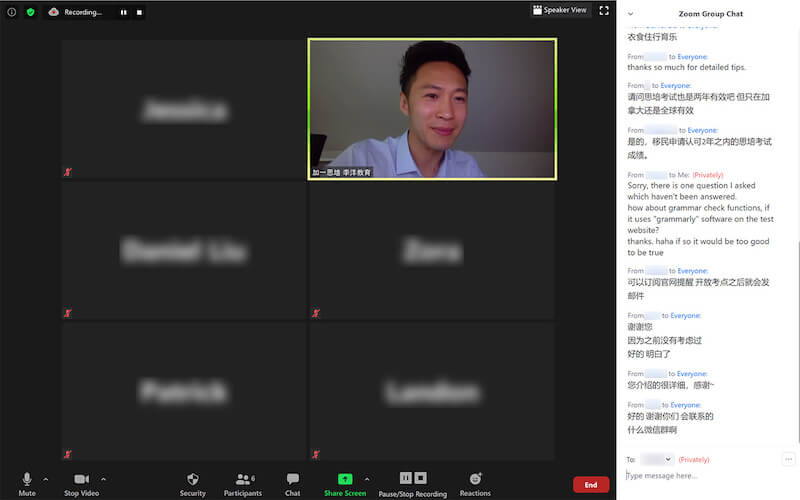Viewport: 800px width, 500px height.
Task: Enter full screen mode
Action: [603, 10]
